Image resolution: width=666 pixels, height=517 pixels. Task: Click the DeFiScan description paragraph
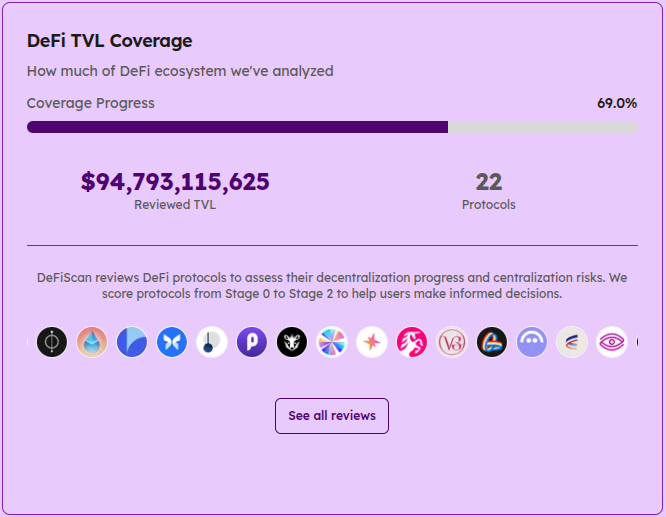point(332,285)
